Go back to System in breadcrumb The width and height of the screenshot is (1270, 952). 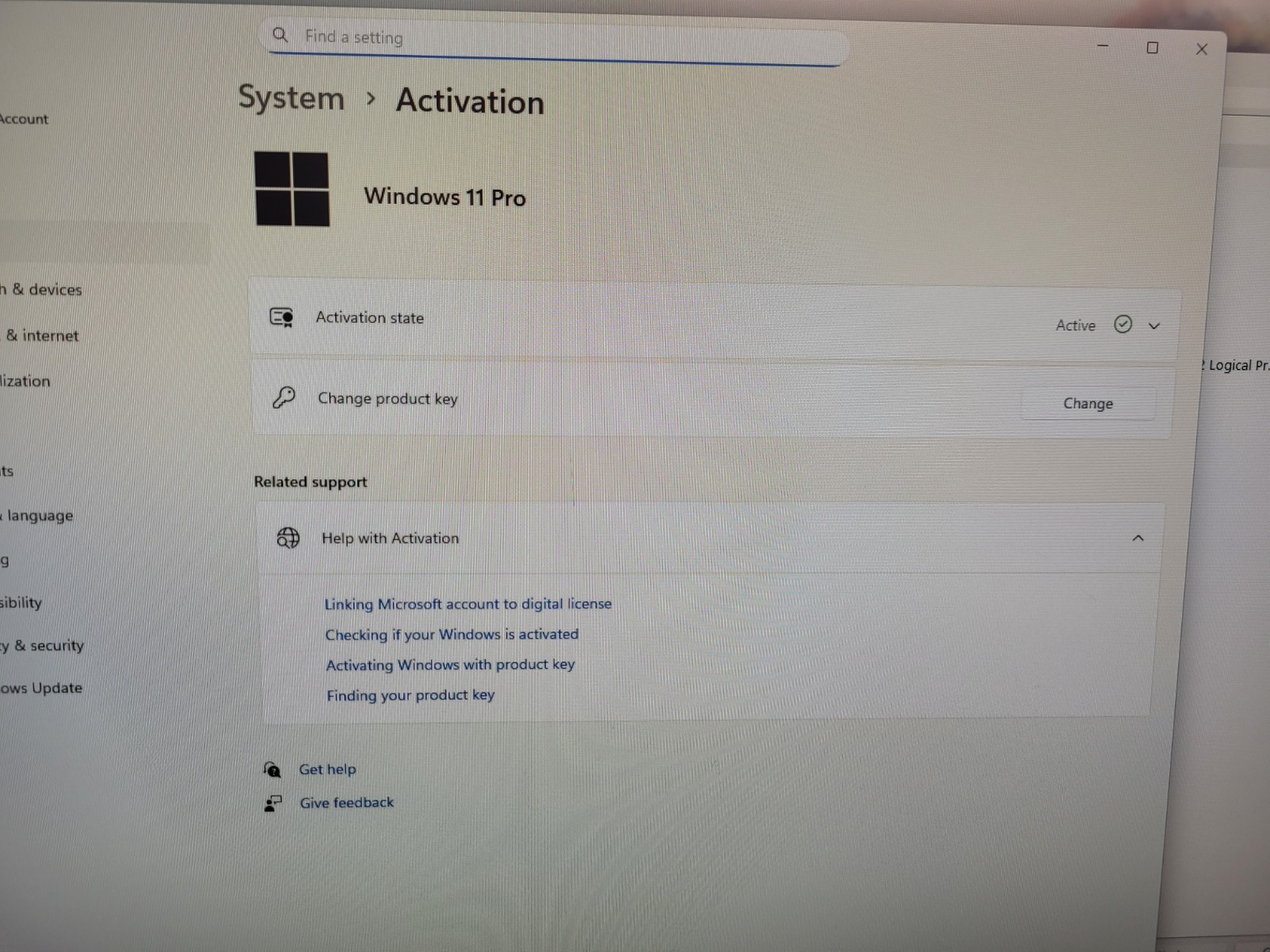point(291,98)
